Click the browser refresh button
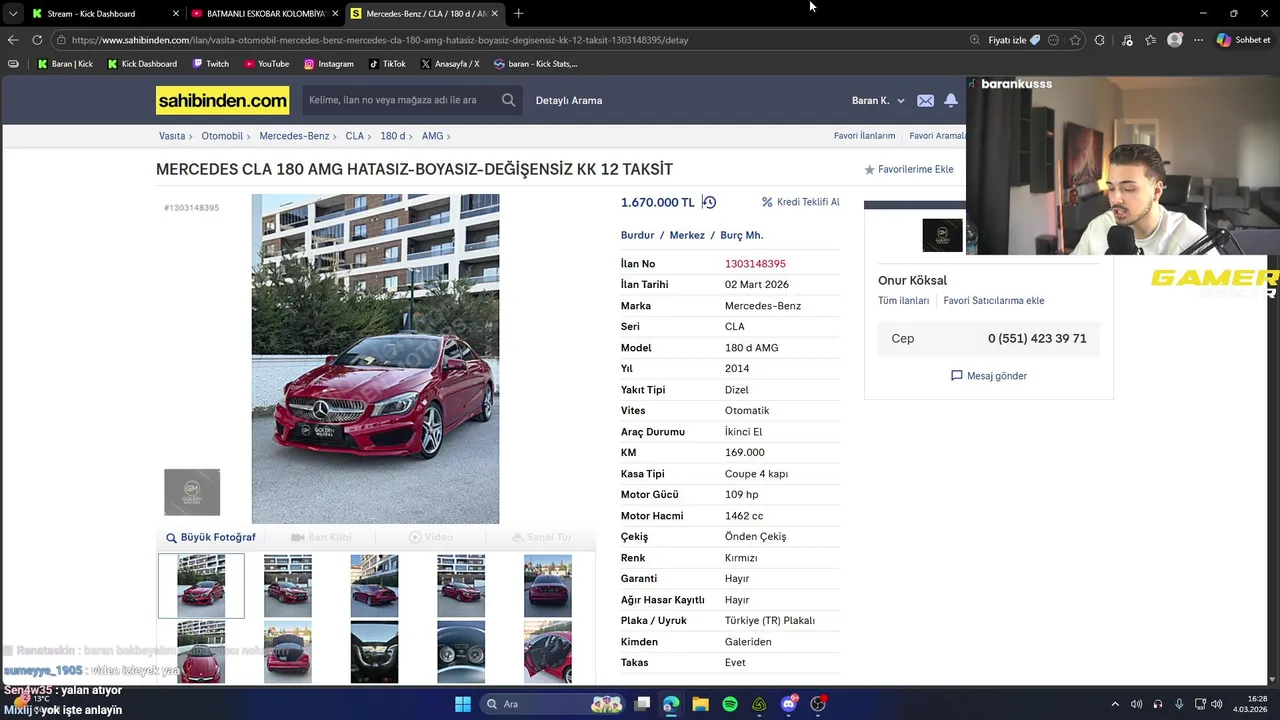Image resolution: width=1280 pixels, height=720 pixels. click(37, 40)
